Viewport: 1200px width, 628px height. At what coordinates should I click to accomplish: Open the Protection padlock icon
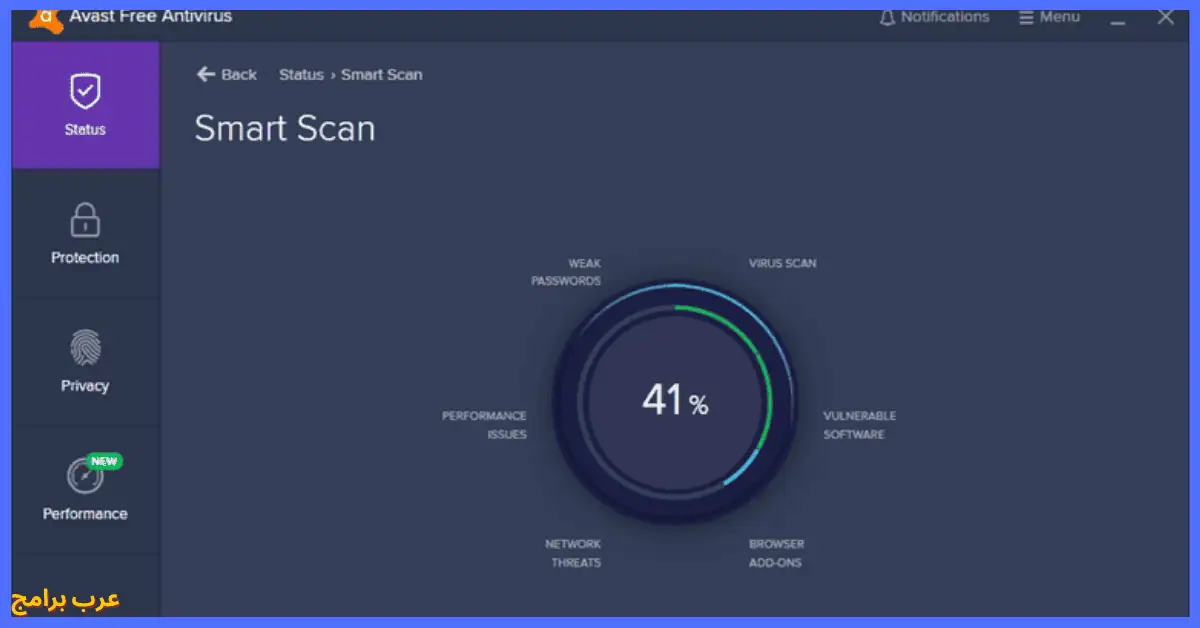coord(85,220)
